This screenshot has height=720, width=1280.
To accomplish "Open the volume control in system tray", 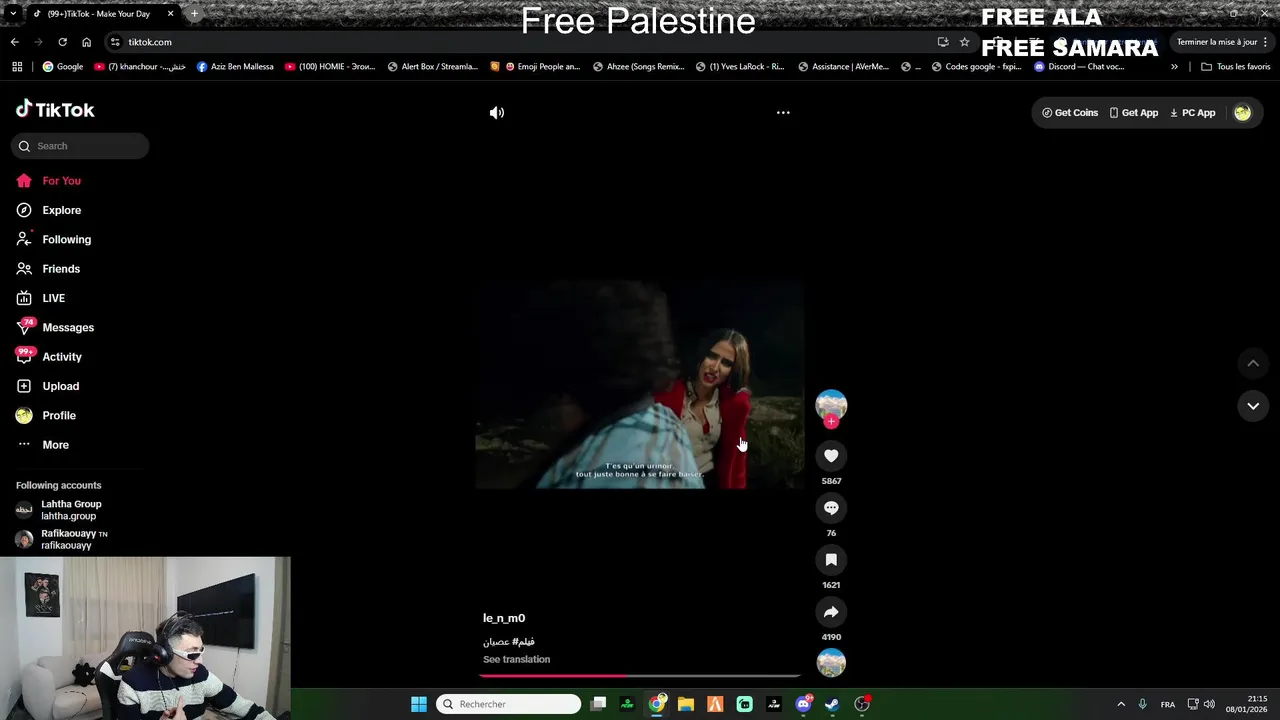I will click(x=1209, y=704).
